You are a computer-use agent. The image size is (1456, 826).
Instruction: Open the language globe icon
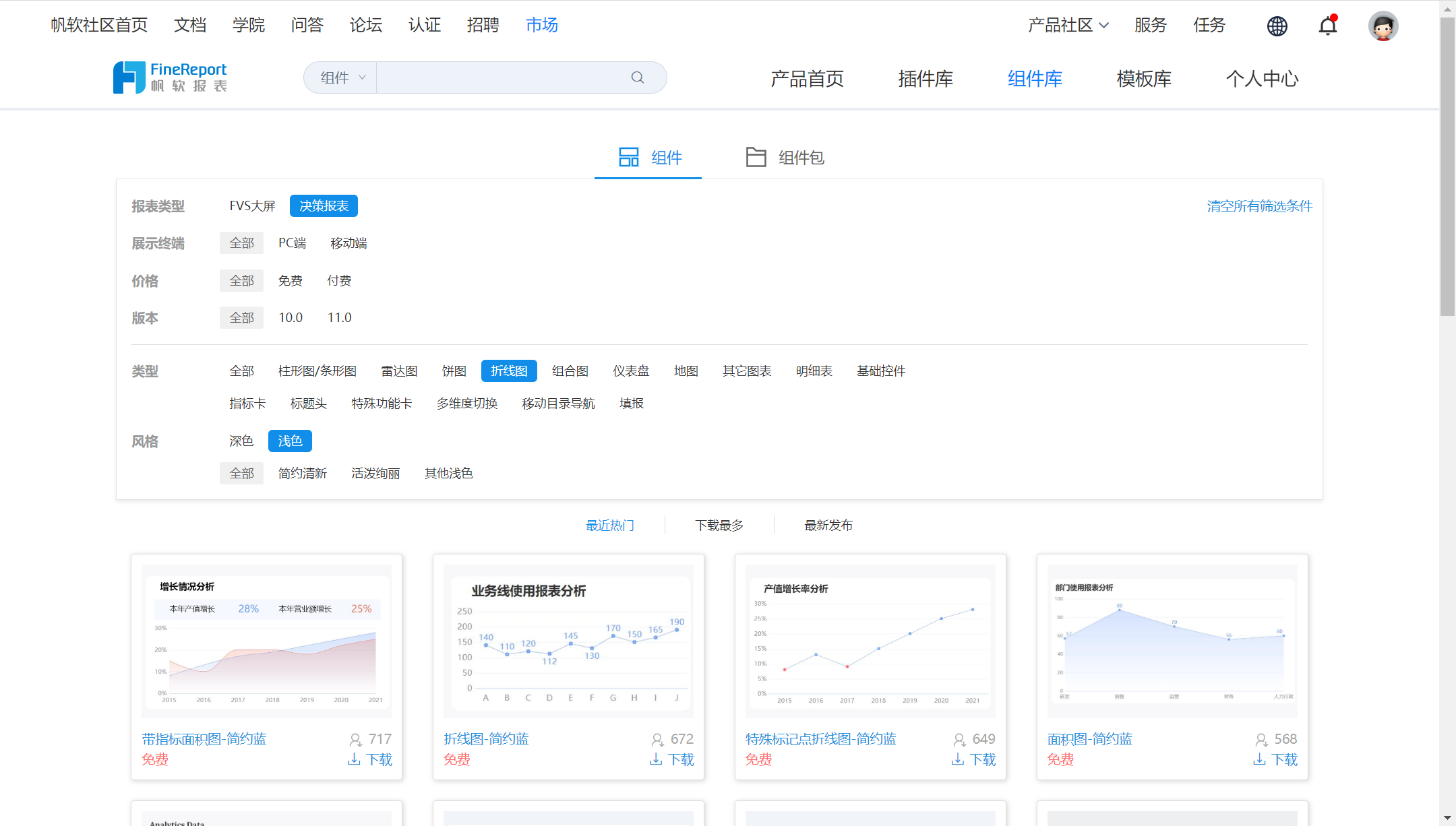click(x=1277, y=26)
